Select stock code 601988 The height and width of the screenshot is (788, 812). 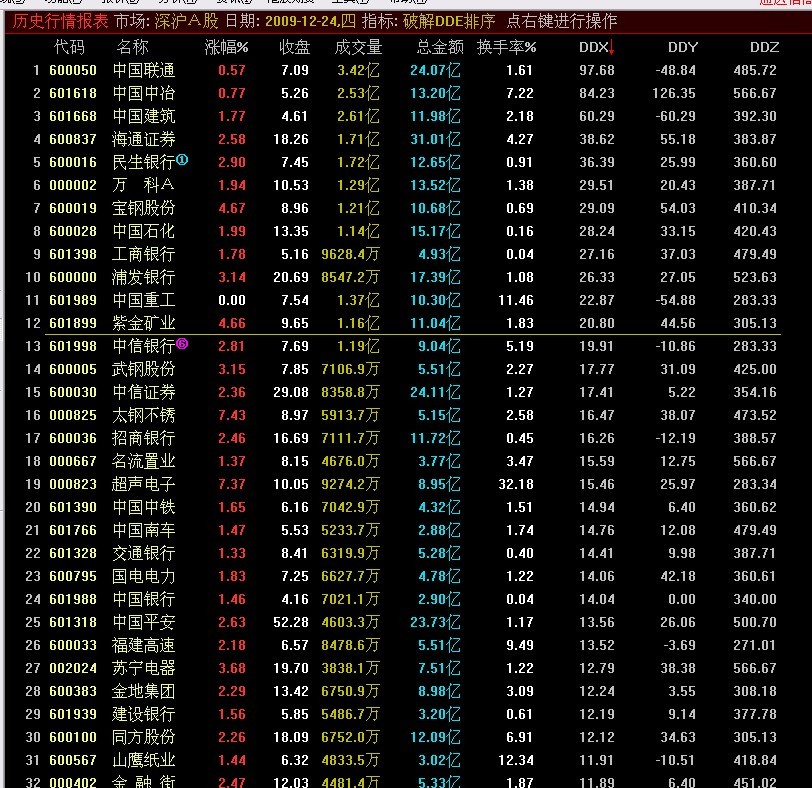73,599
